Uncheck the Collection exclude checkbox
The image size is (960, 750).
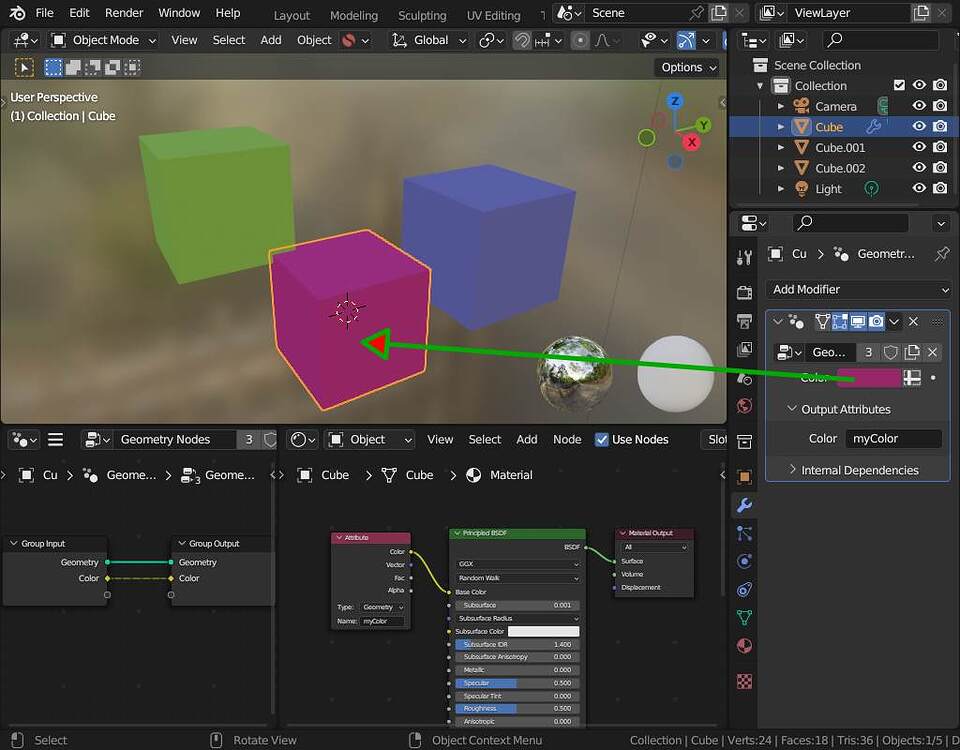tap(899, 85)
